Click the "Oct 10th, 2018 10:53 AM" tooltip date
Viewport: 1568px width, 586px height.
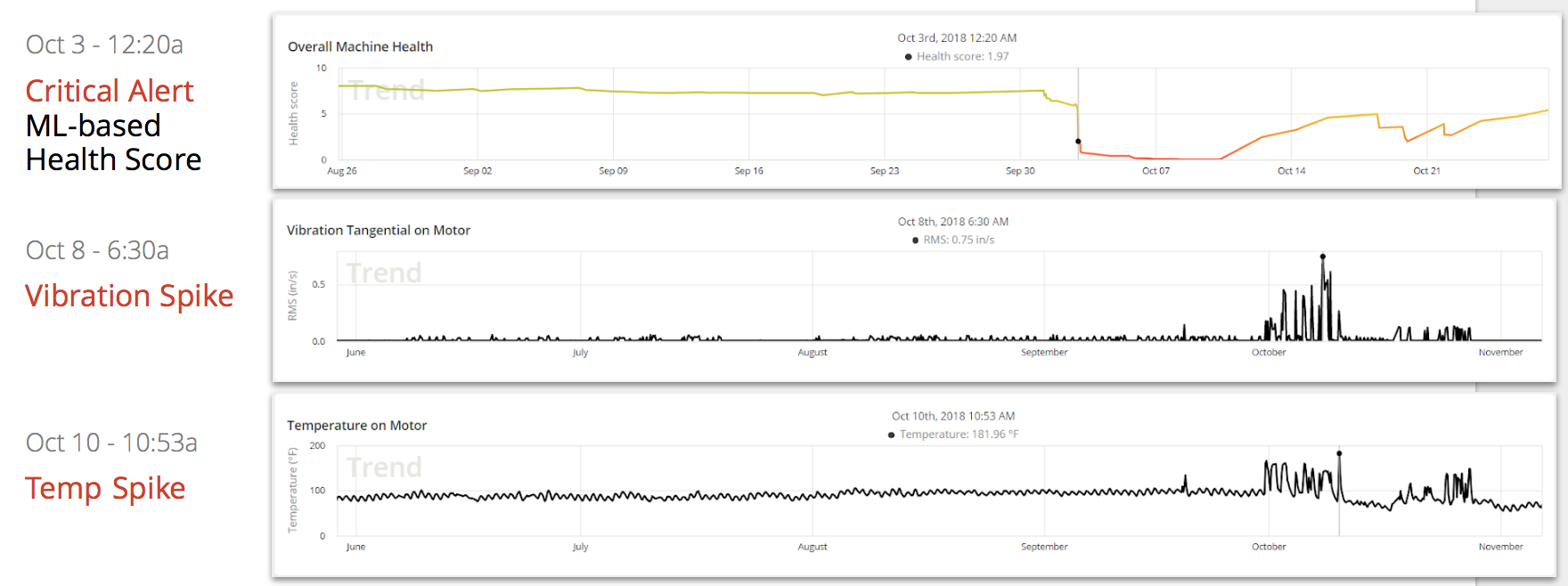(x=953, y=416)
